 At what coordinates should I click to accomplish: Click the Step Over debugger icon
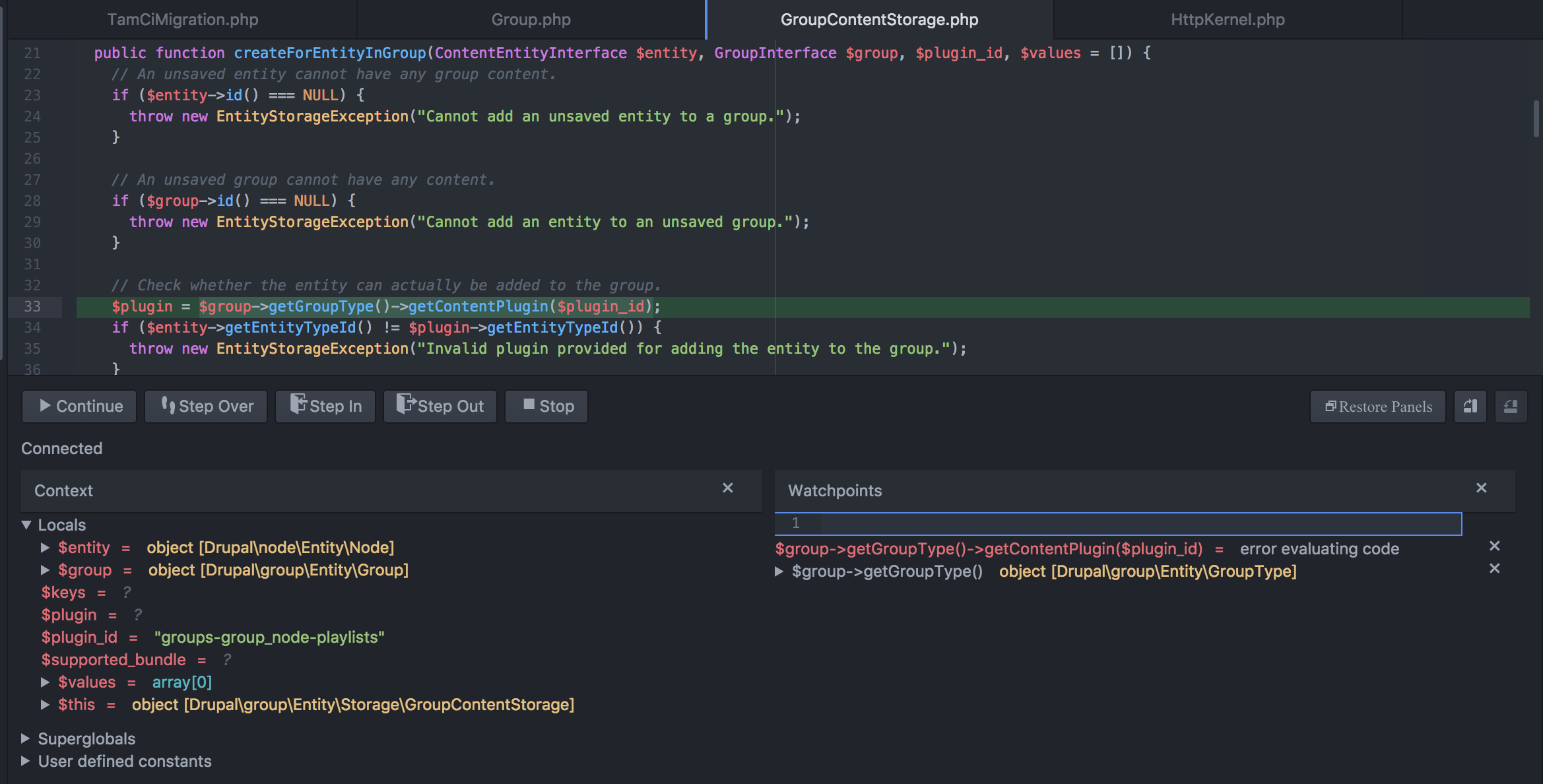click(x=168, y=406)
